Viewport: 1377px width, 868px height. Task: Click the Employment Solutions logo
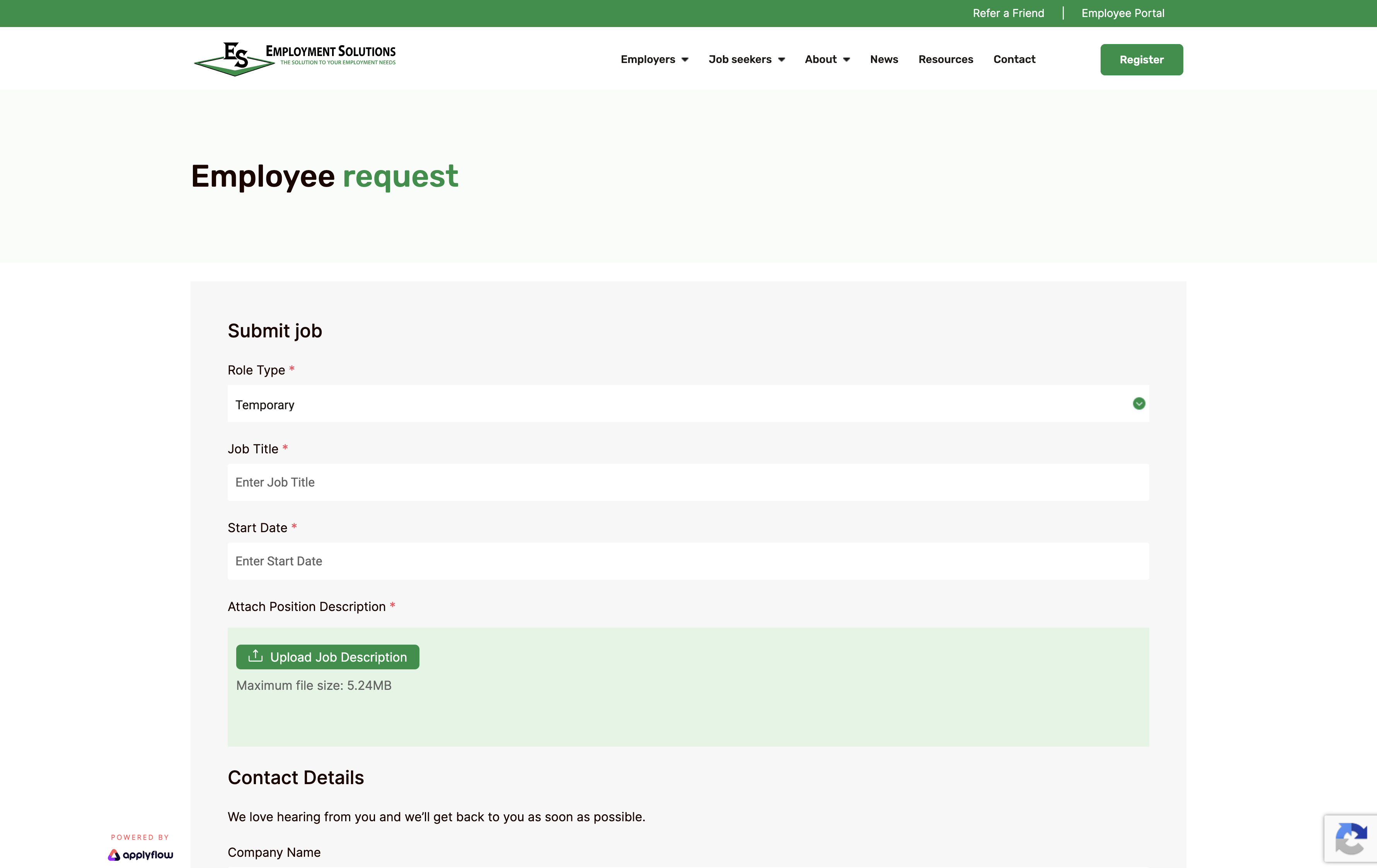pos(295,59)
